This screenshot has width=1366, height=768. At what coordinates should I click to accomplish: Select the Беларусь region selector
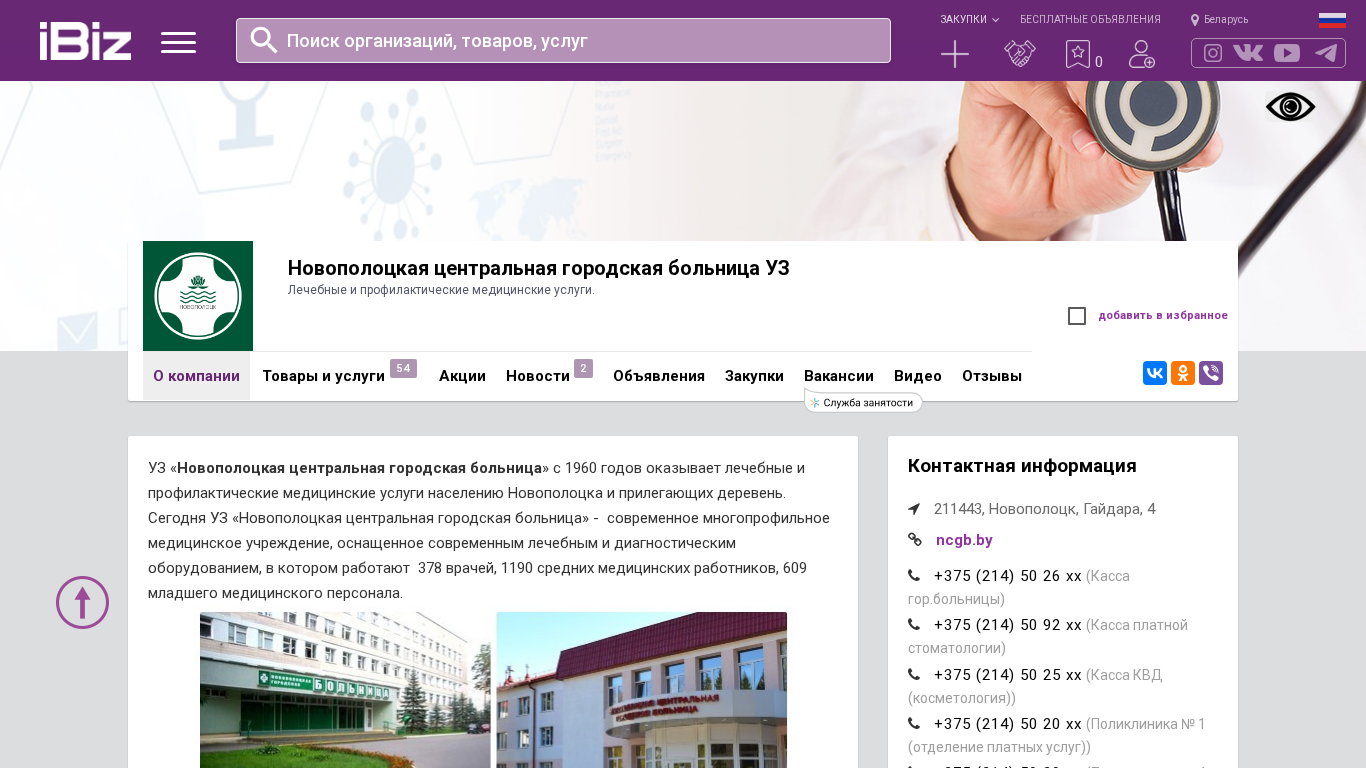(x=1219, y=20)
